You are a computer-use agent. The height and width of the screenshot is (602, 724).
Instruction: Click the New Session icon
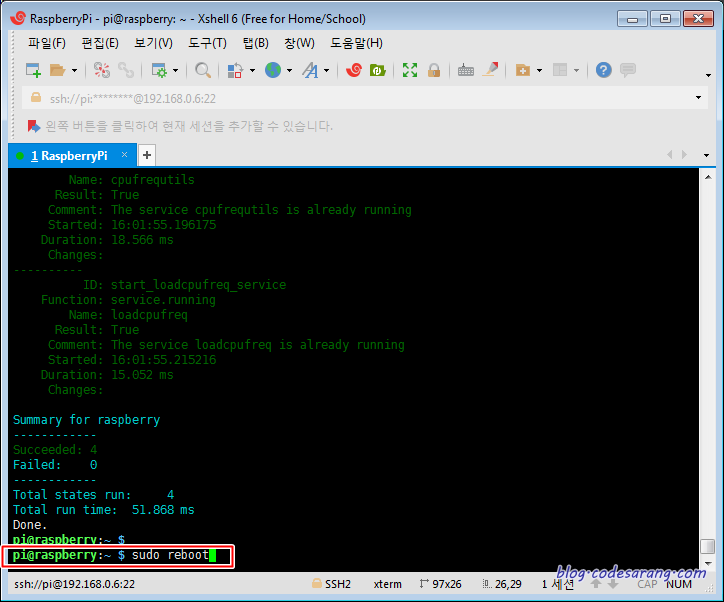point(33,70)
